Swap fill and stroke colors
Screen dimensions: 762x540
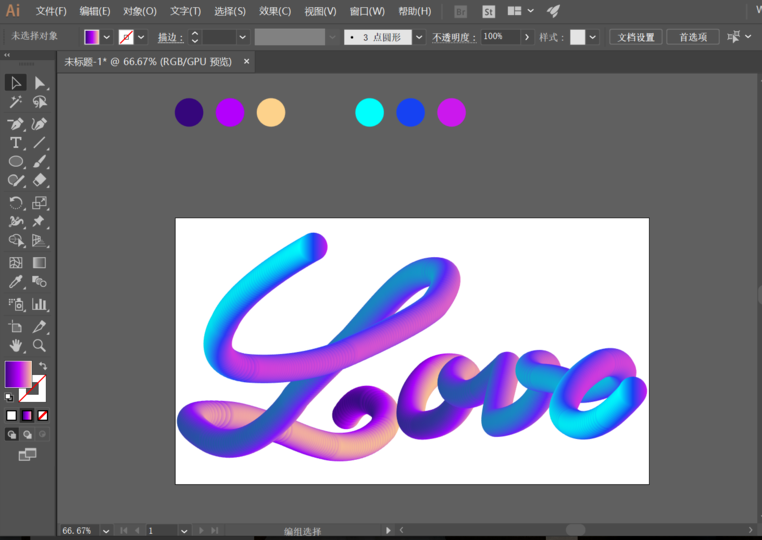pyautogui.click(x=42, y=366)
